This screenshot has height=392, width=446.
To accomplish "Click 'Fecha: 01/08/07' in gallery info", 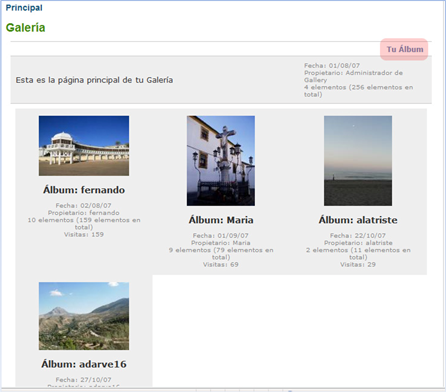I will click(332, 66).
